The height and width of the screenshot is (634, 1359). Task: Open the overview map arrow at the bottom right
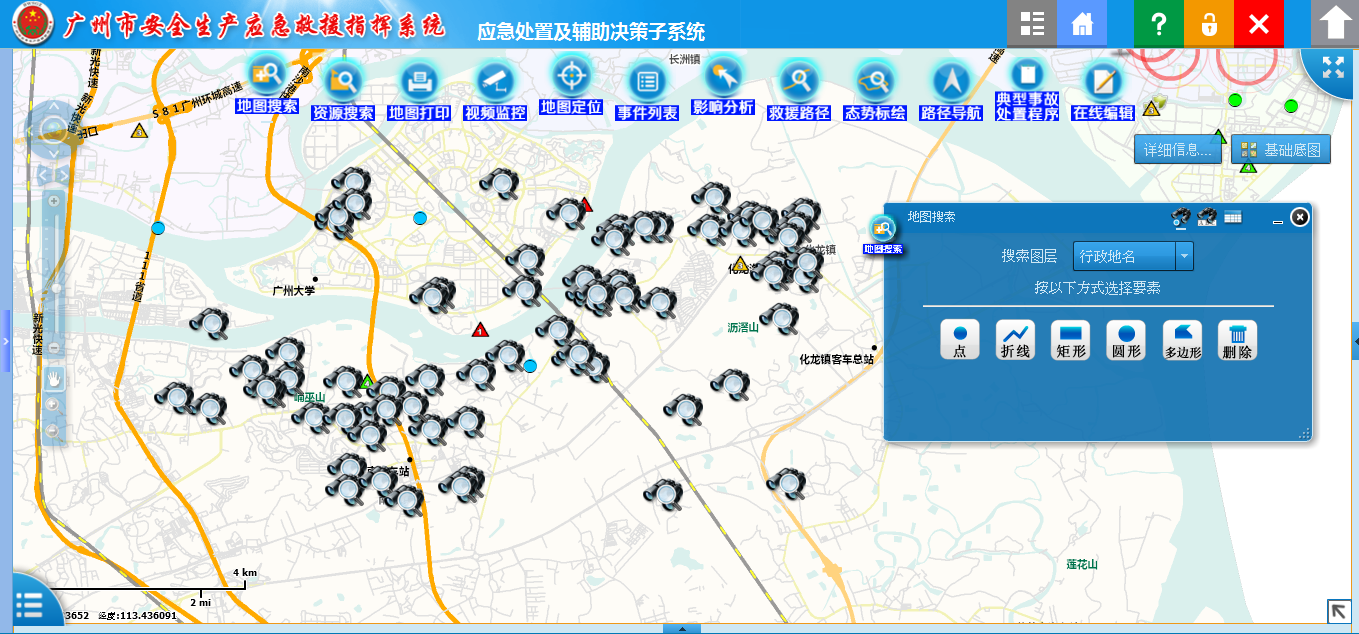pyautogui.click(x=1338, y=611)
